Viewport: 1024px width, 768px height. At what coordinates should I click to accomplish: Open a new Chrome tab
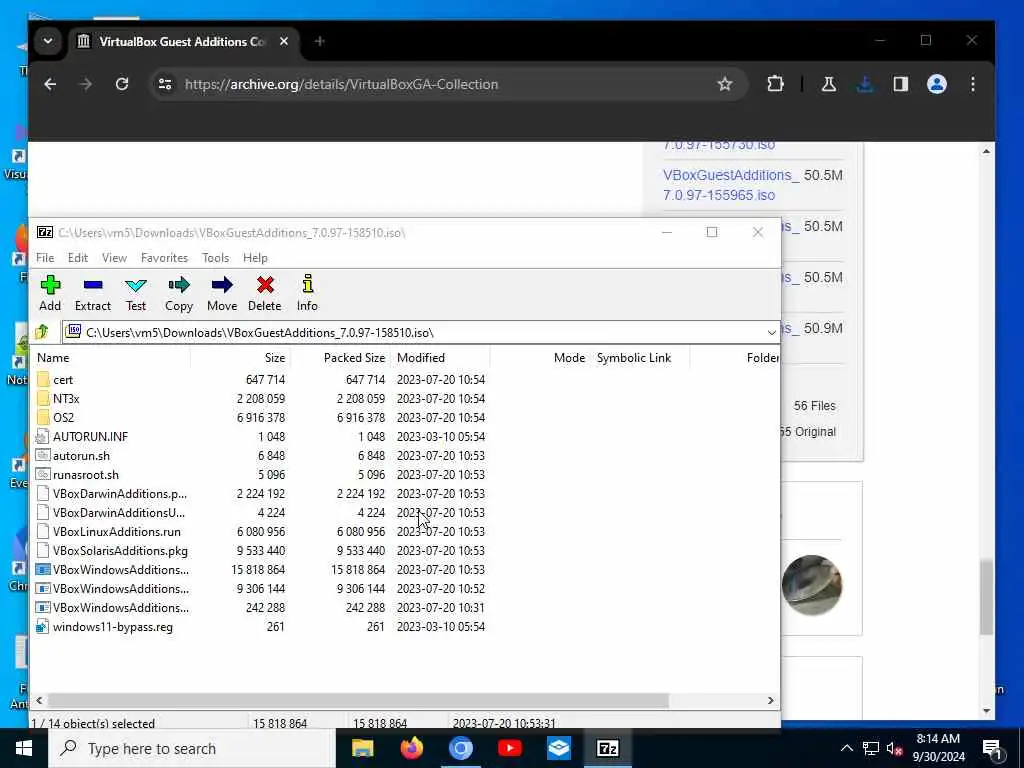[319, 41]
